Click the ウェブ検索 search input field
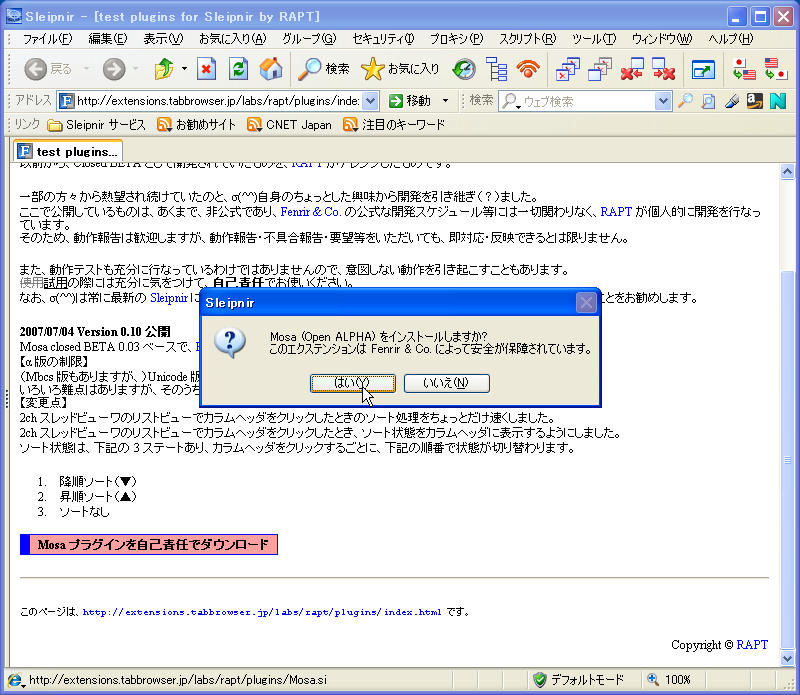Screen dimensions: 800x695 pos(588,102)
